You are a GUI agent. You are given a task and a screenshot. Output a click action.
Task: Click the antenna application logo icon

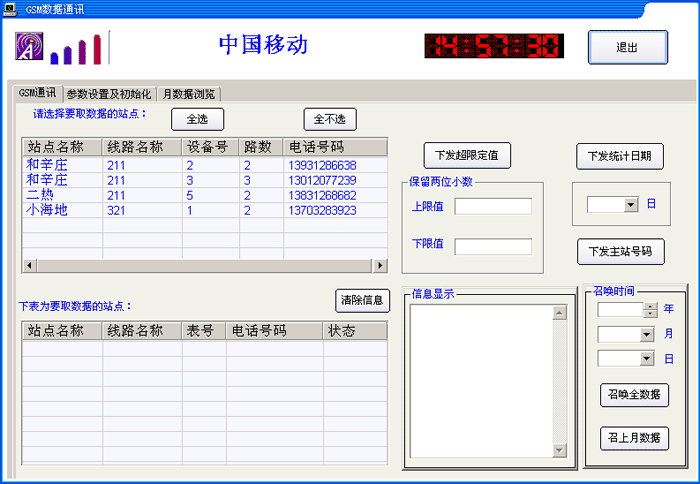tap(29, 46)
